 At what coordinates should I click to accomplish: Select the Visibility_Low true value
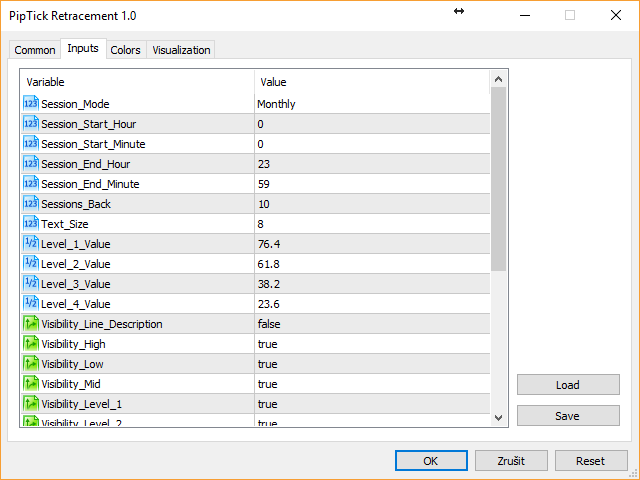click(x=268, y=364)
